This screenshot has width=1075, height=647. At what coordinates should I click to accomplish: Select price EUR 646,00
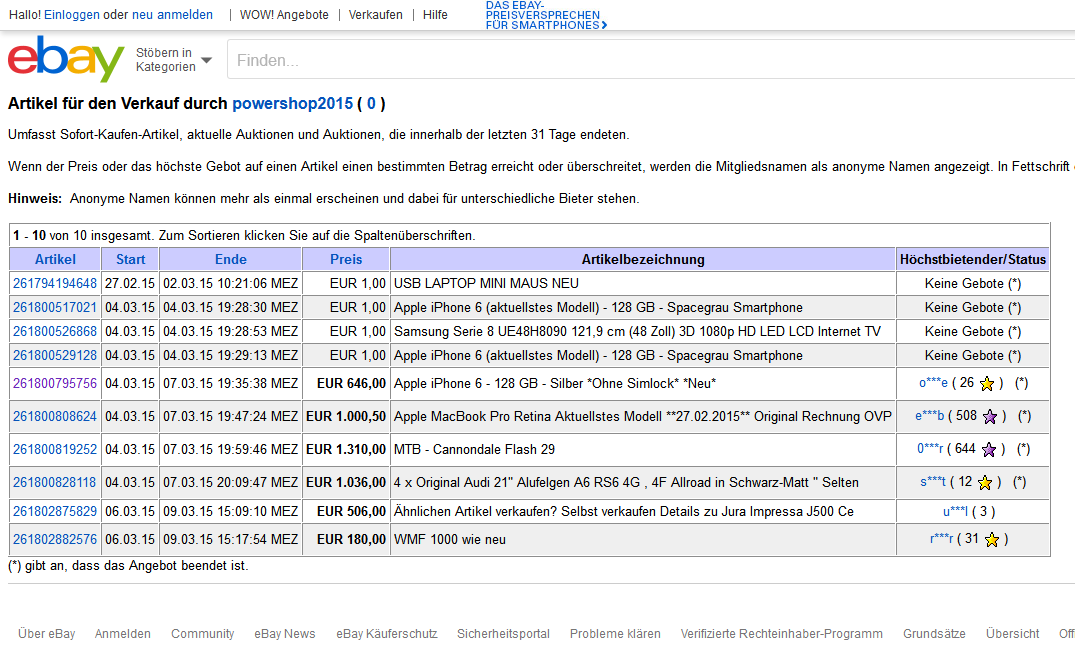pos(351,383)
